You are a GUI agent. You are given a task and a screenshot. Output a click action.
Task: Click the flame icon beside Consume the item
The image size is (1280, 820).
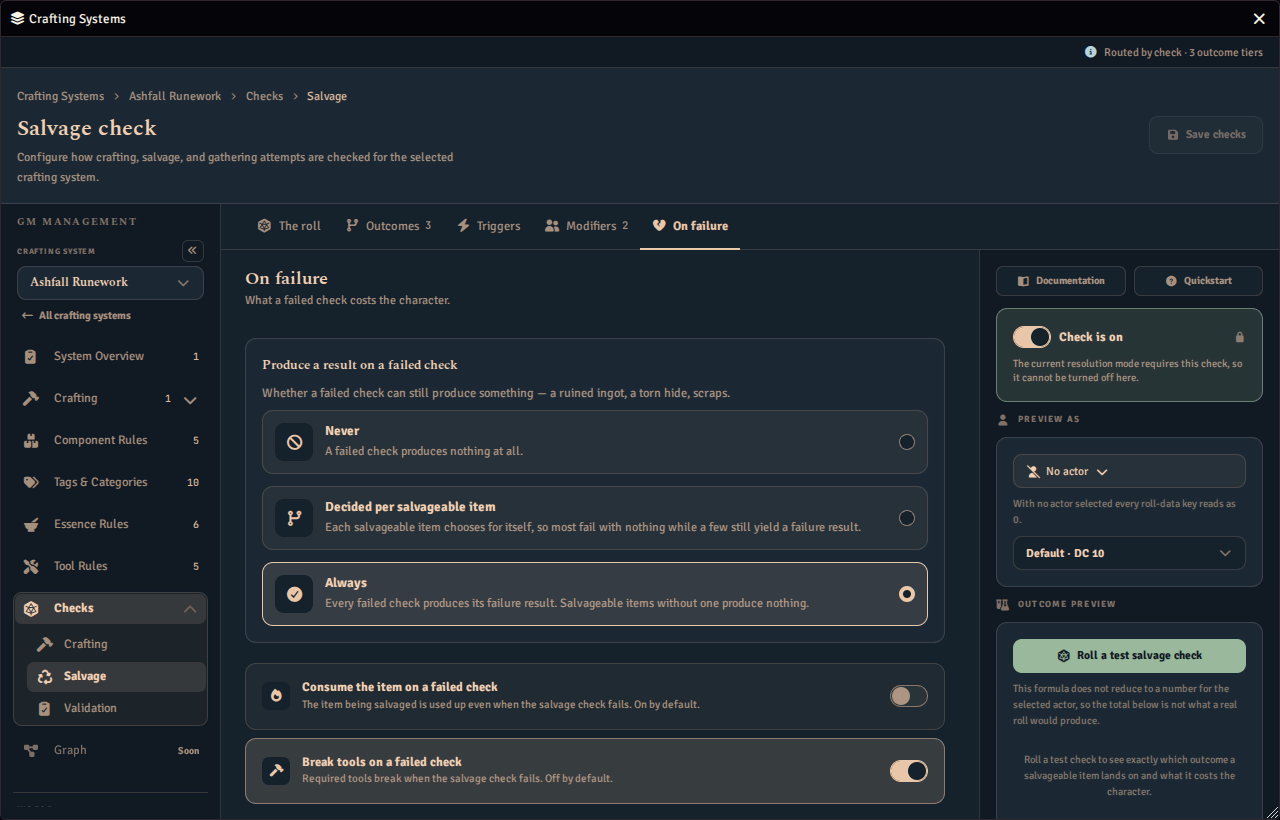(276, 696)
